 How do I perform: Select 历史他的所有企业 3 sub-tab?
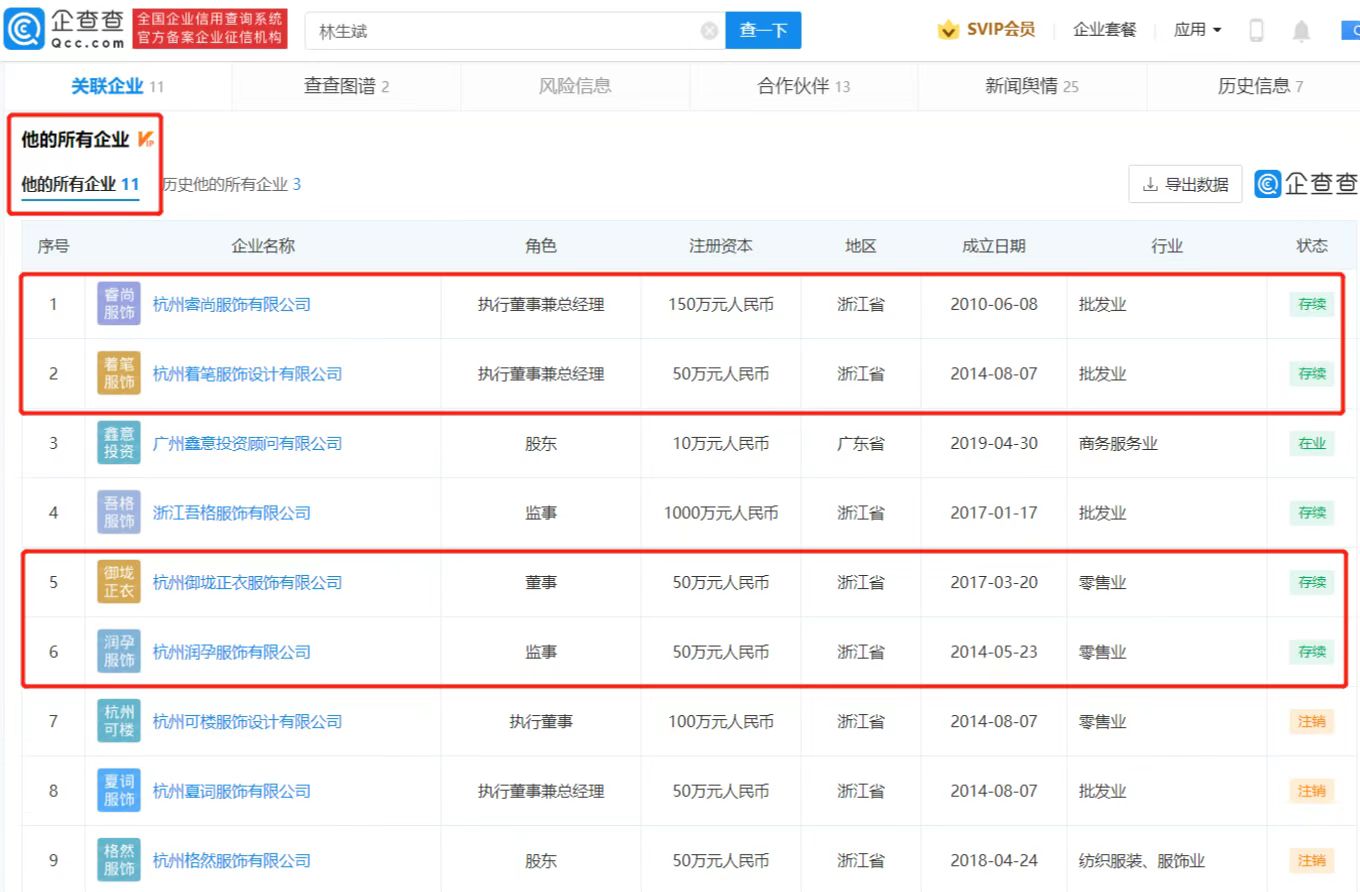[x=232, y=184]
